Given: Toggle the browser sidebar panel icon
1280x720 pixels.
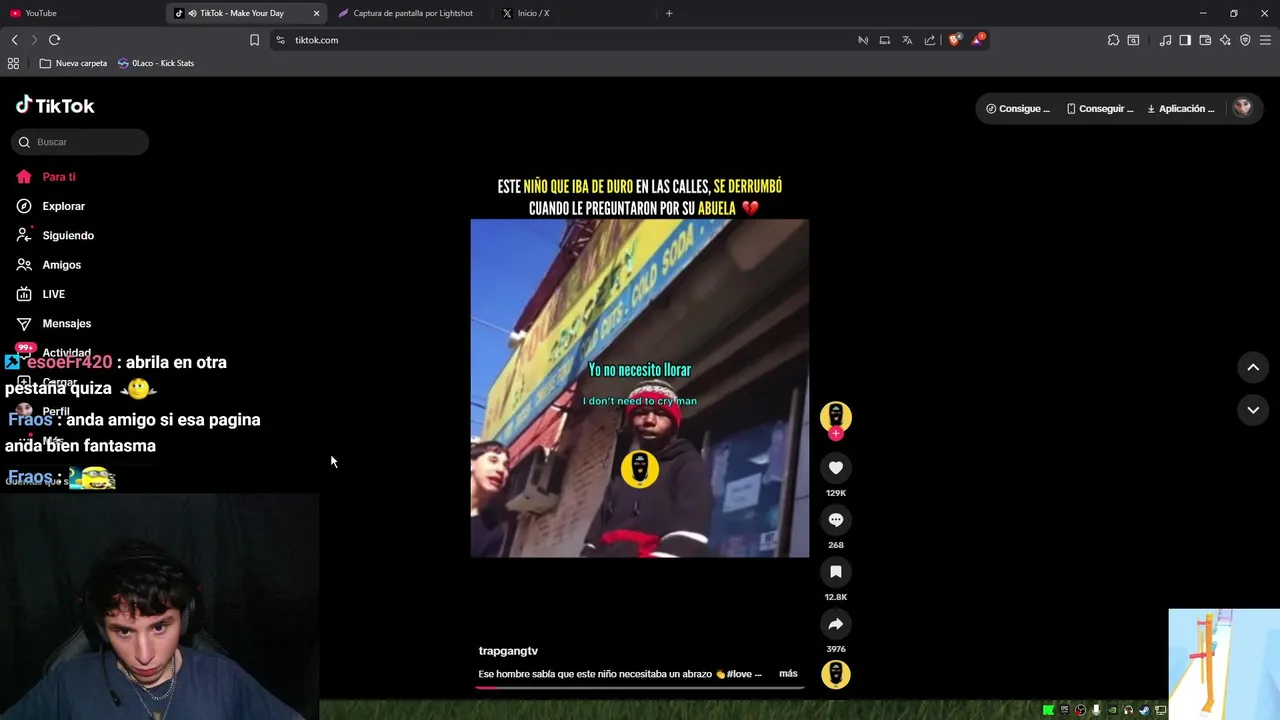Looking at the screenshot, I should (1185, 40).
